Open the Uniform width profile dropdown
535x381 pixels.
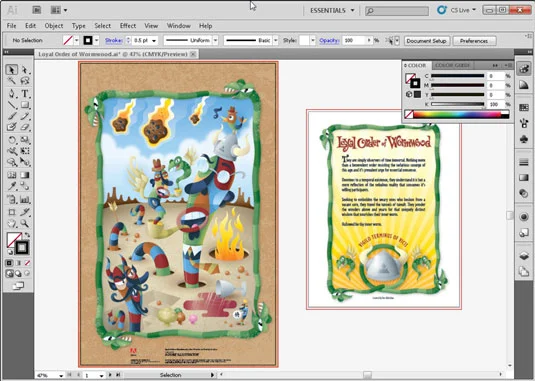coord(215,40)
